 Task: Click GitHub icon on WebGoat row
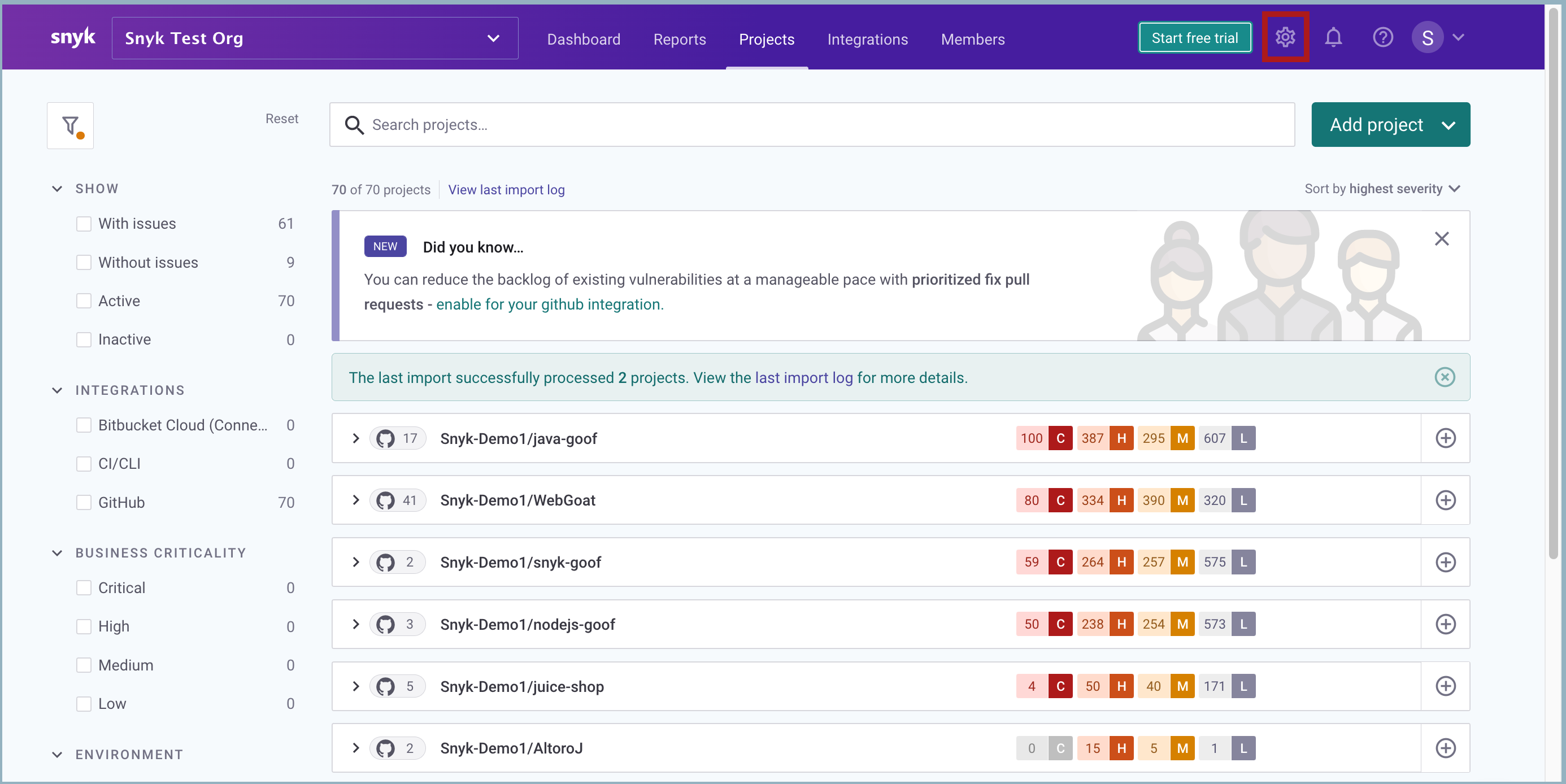(385, 500)
